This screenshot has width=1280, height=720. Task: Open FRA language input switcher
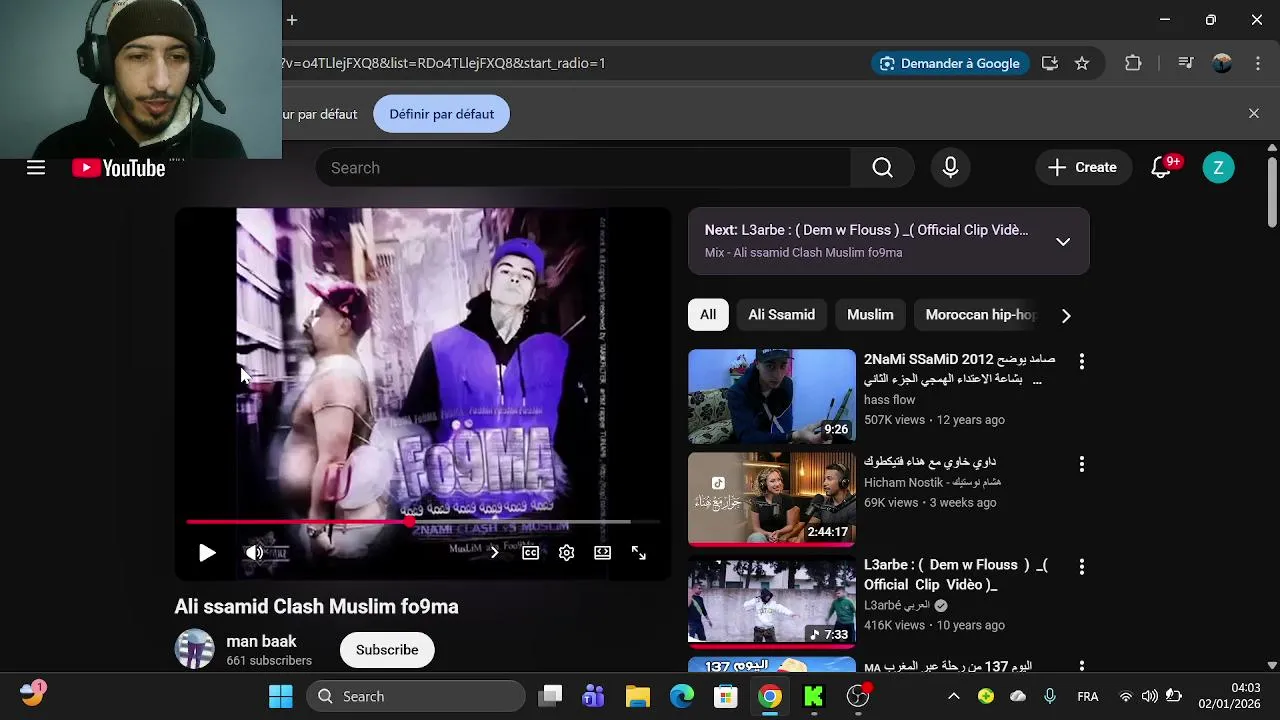pos(1088,696)
